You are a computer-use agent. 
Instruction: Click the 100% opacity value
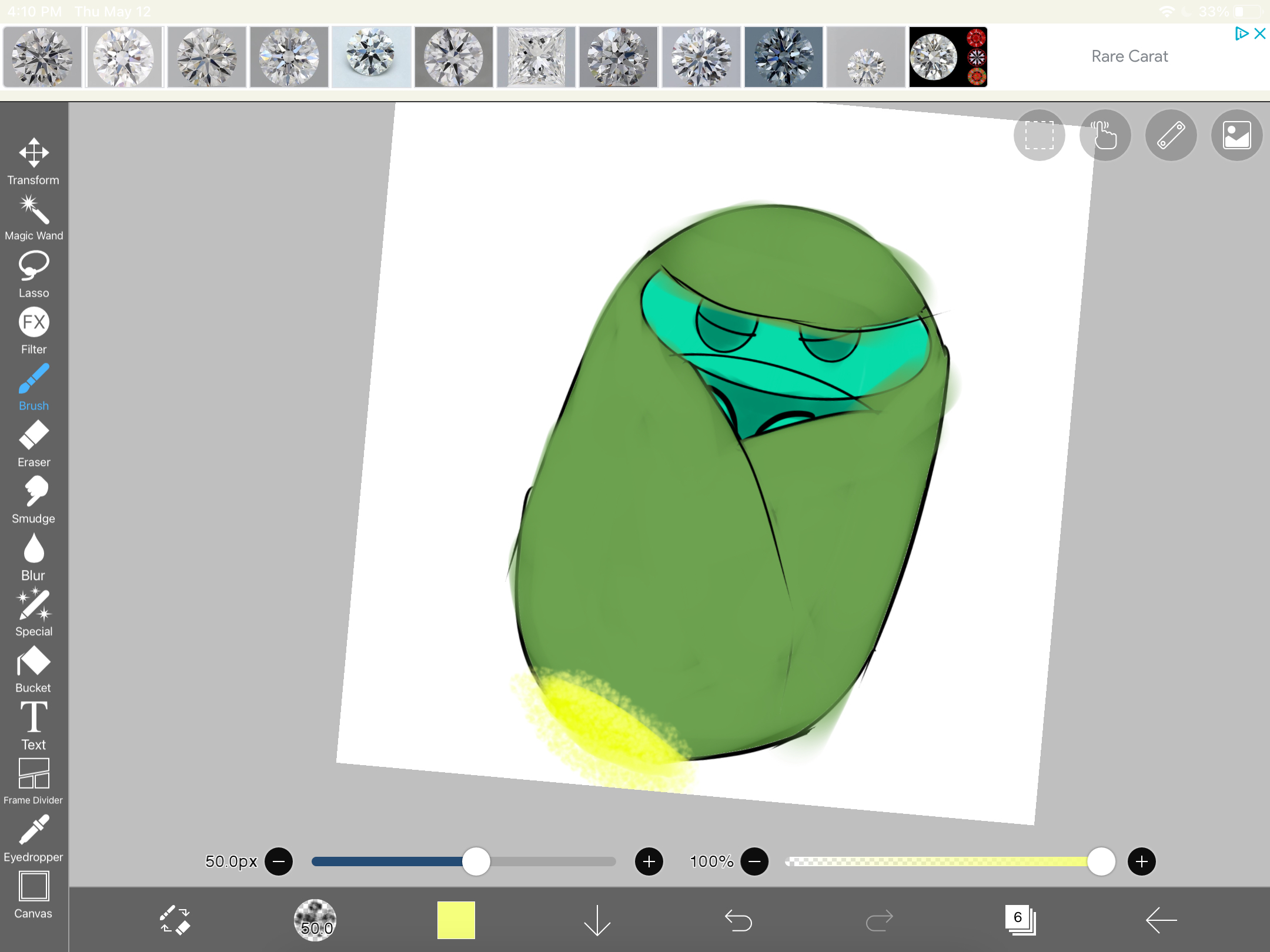[711, 862]
